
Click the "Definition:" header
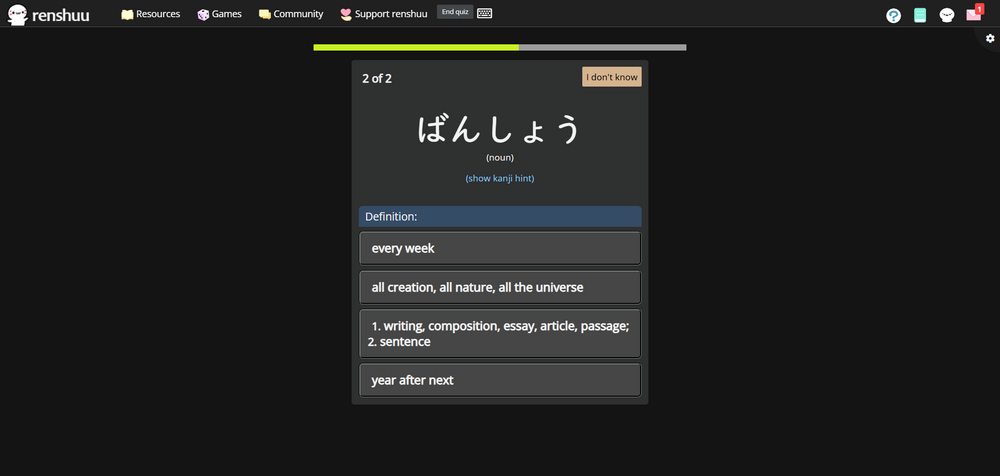[x=500, y=216]
